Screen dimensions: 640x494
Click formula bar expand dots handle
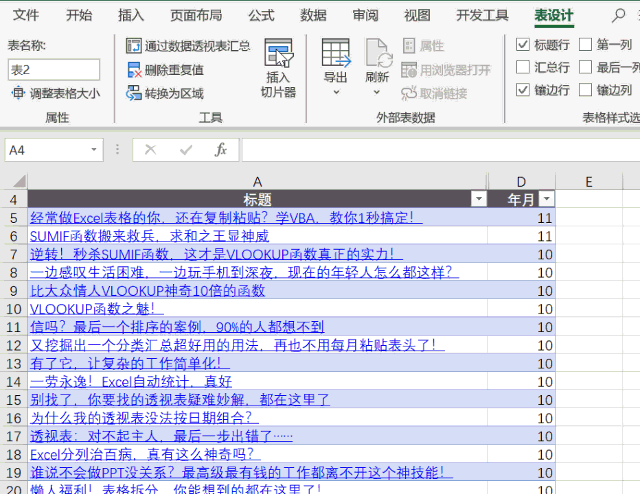[x=118, y=149]
